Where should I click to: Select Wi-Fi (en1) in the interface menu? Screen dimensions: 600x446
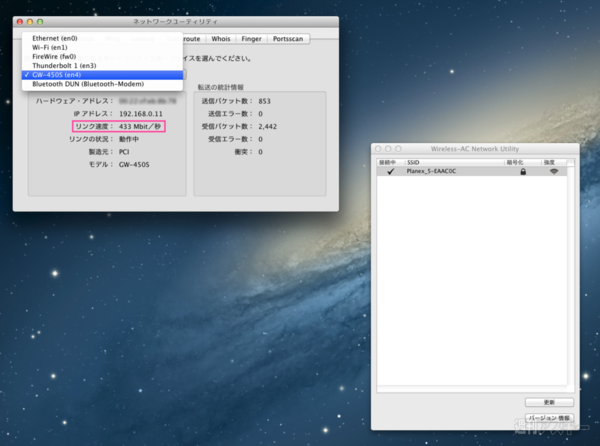tap(48, 47)
